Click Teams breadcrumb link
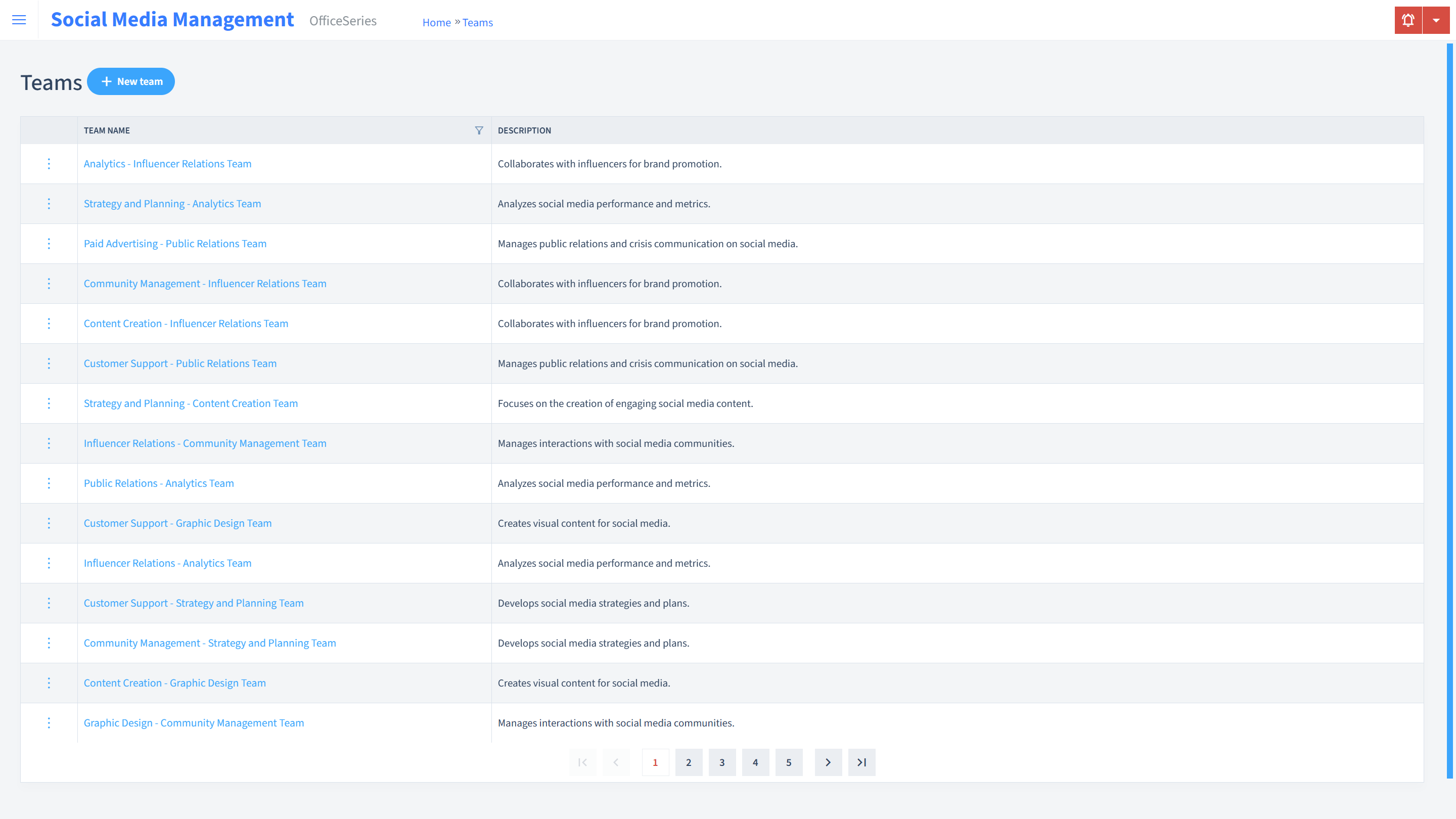This screenshot has height=819, width=1456. 478,23
